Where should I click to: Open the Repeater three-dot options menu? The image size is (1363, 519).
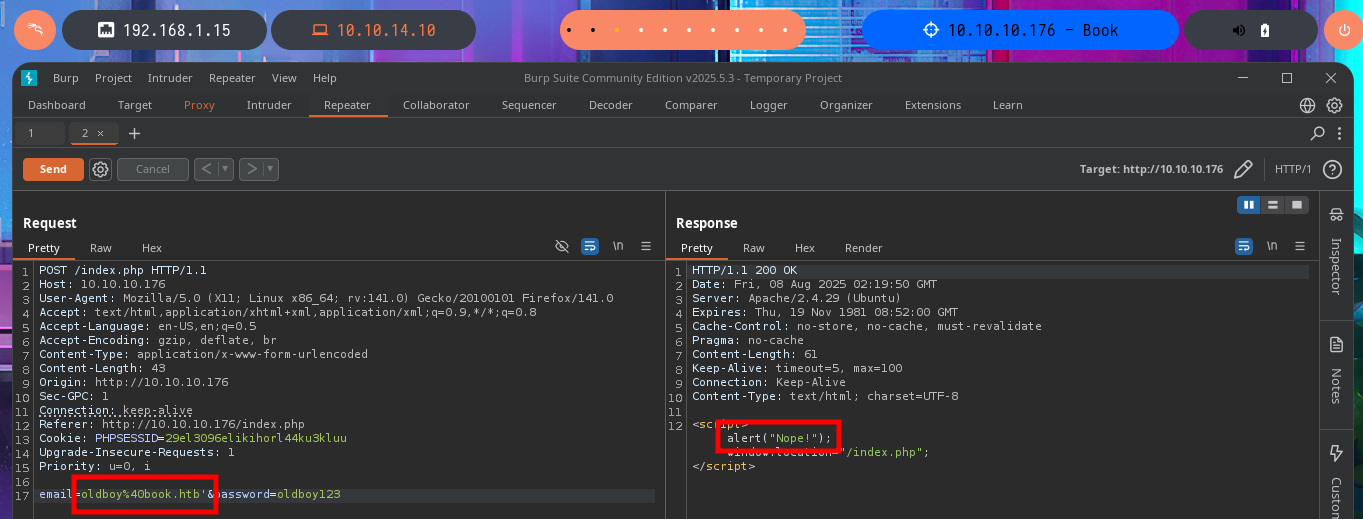(x=1338, y=133)
